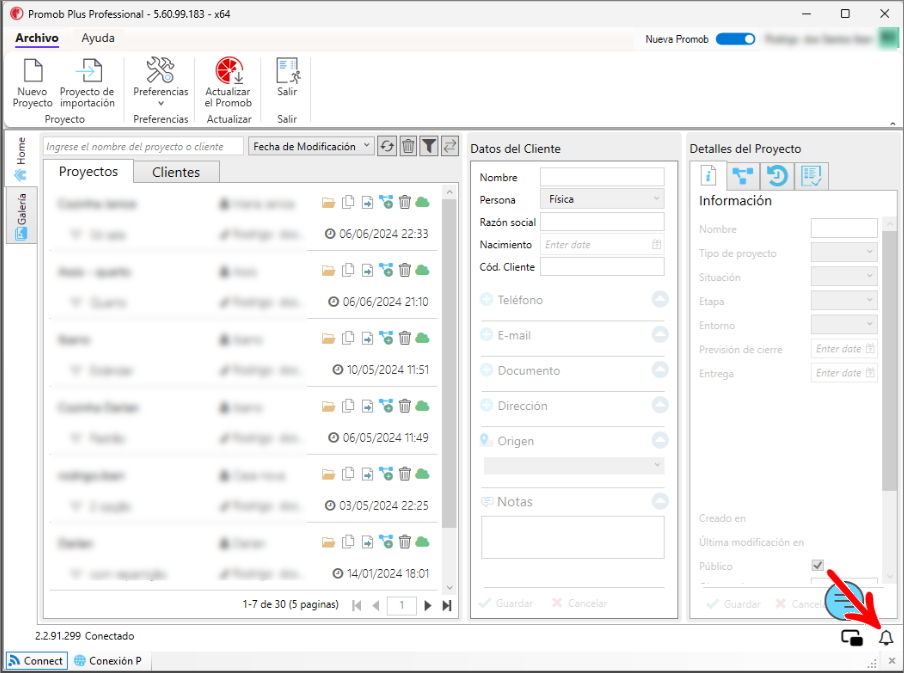Viewport: 904px width, 673px height.
Task: Switch to the Proyectos tab
Action: coord(88,171)
